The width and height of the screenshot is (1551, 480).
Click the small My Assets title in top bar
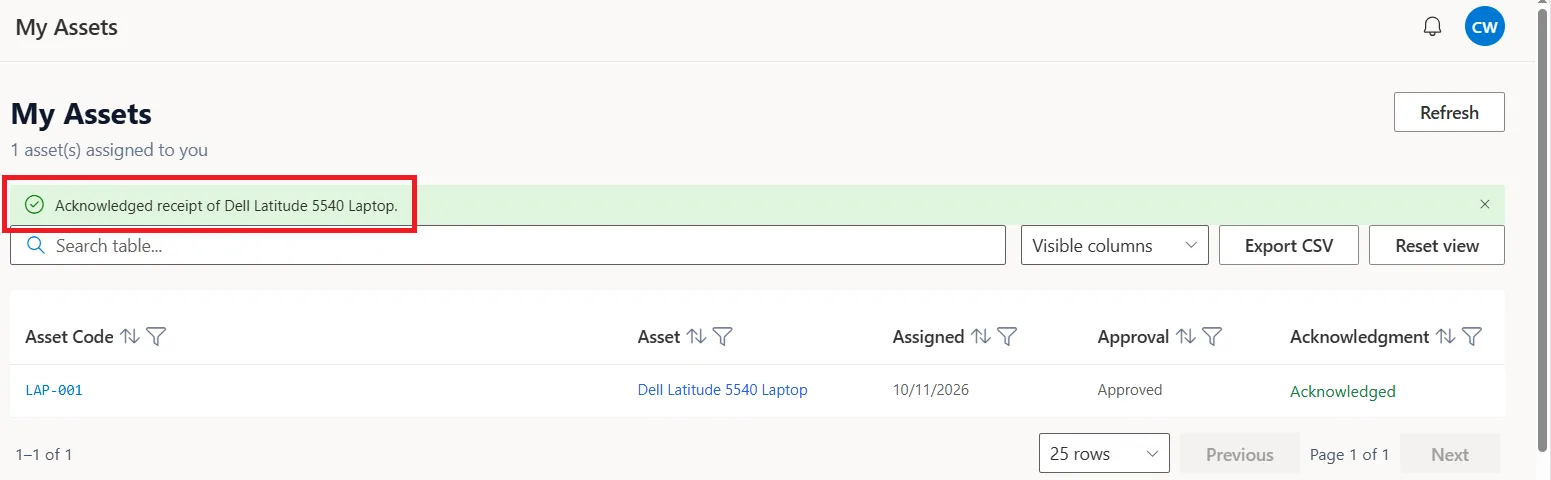(67, 27)
